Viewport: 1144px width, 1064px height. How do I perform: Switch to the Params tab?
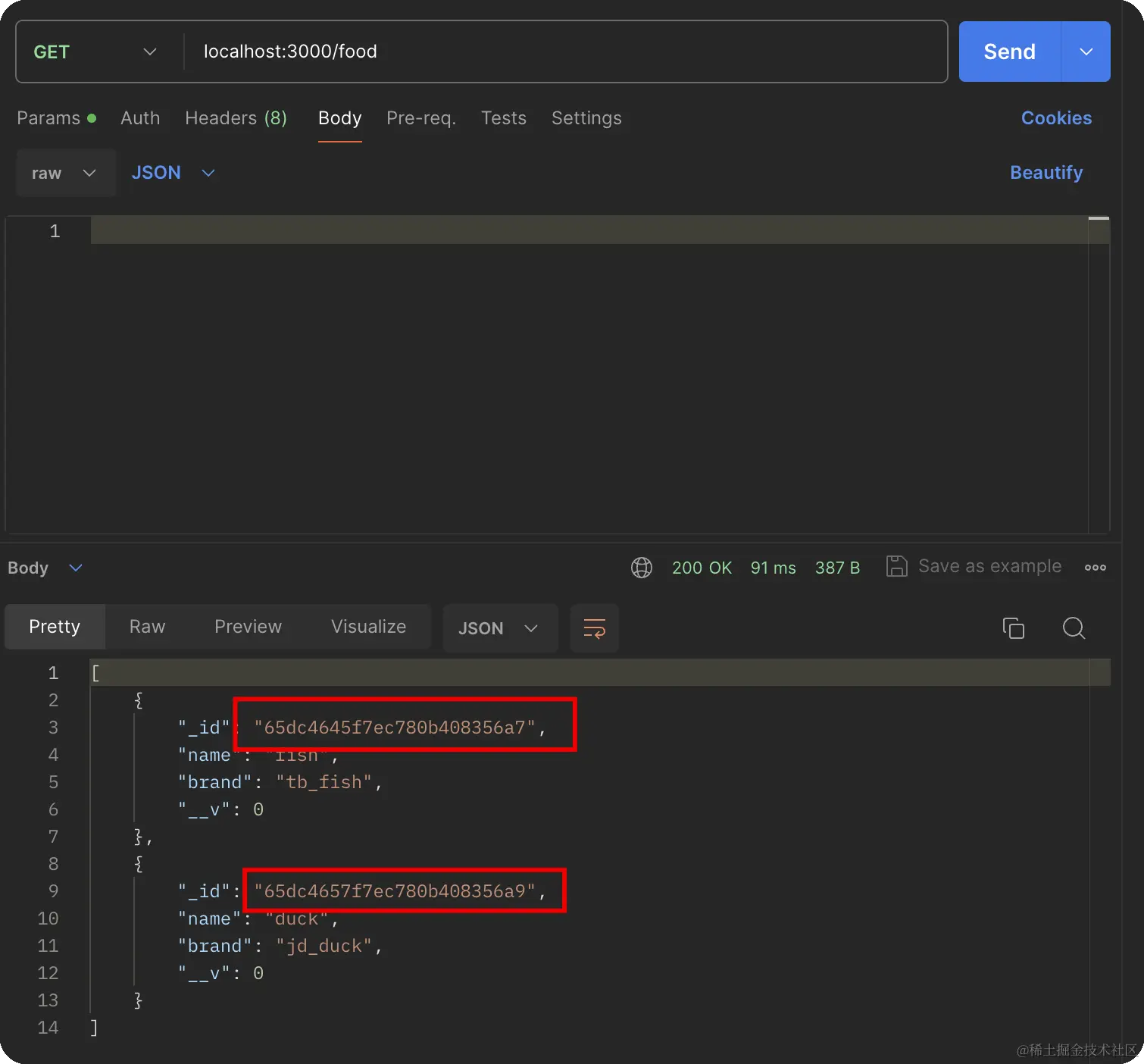tap(57, 118)
